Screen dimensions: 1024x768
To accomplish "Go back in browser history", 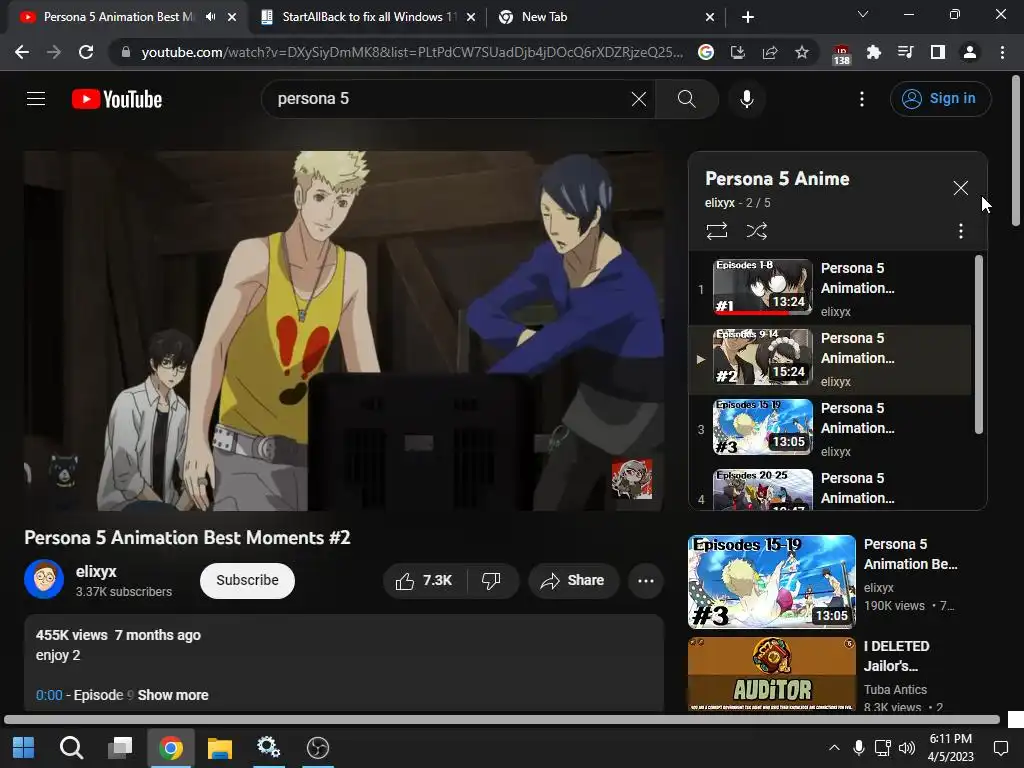I will coord(22,52).
